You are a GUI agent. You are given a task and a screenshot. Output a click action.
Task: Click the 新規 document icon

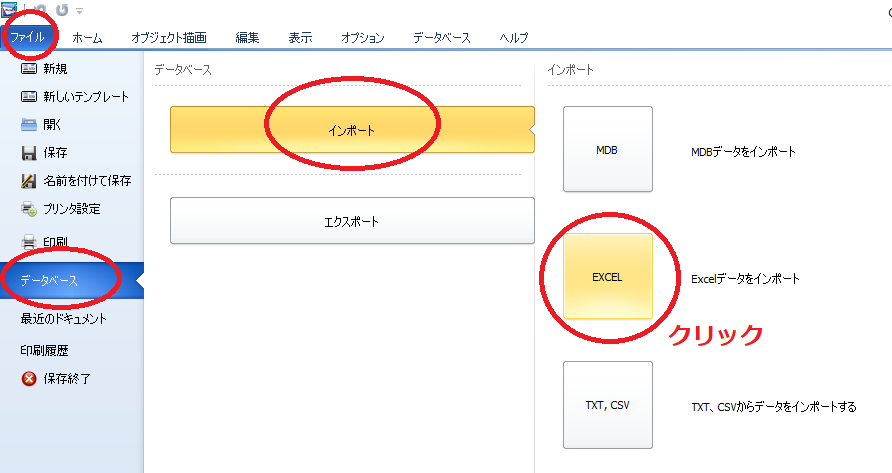coord(28,69)
